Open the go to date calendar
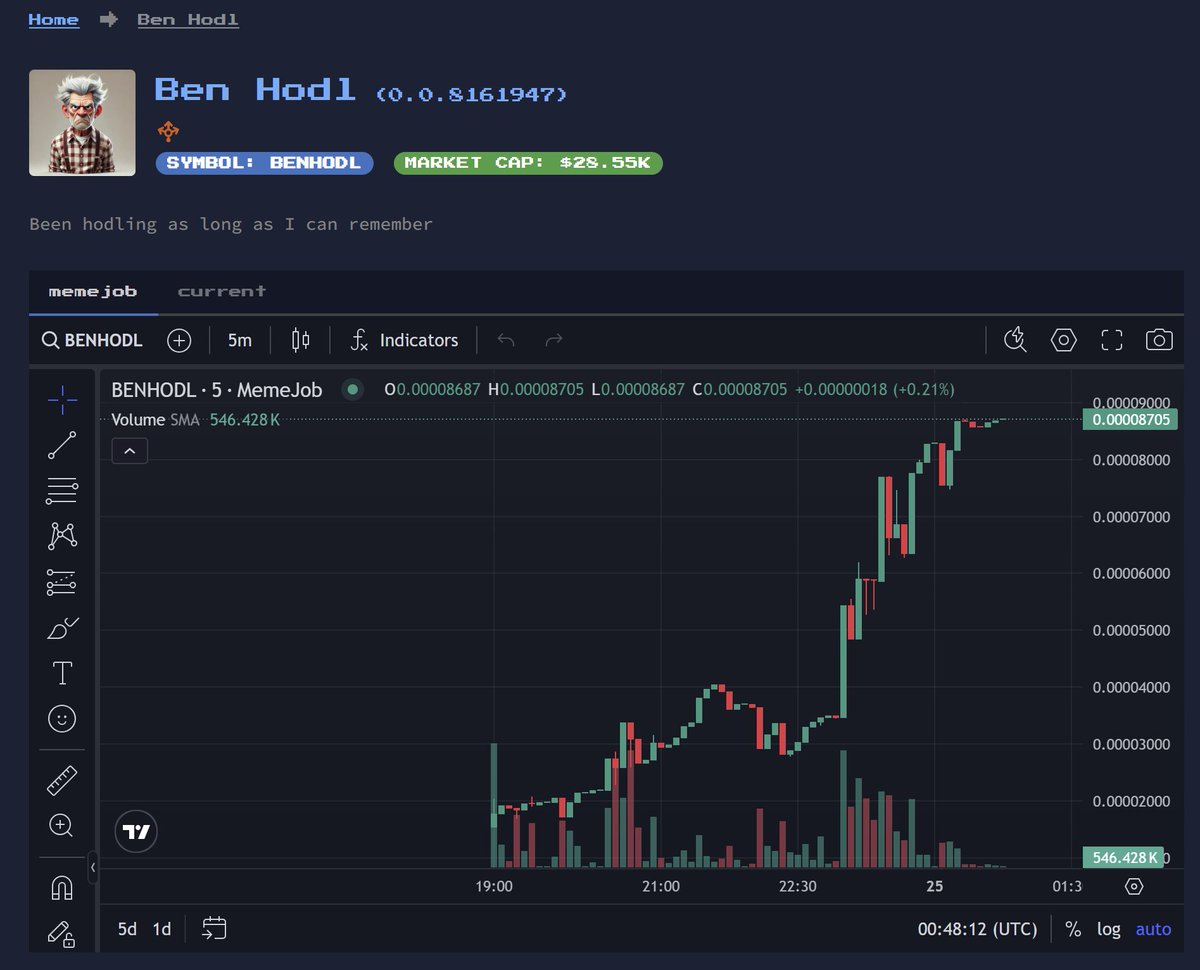Viewport: 1200px width, 970px height. coord(214,929)
